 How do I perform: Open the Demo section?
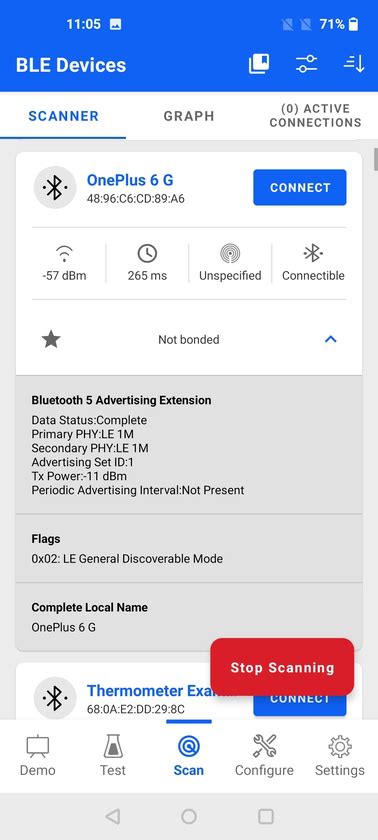tap(37, 756)
